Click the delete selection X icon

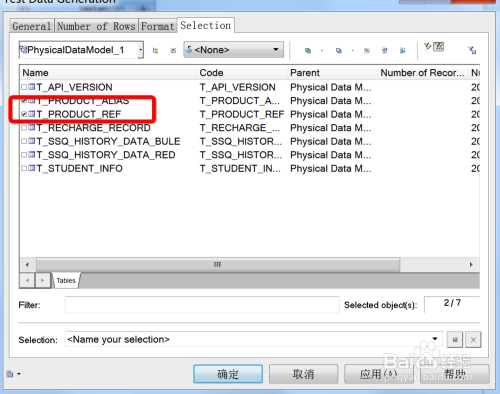[x=473, y=340]
